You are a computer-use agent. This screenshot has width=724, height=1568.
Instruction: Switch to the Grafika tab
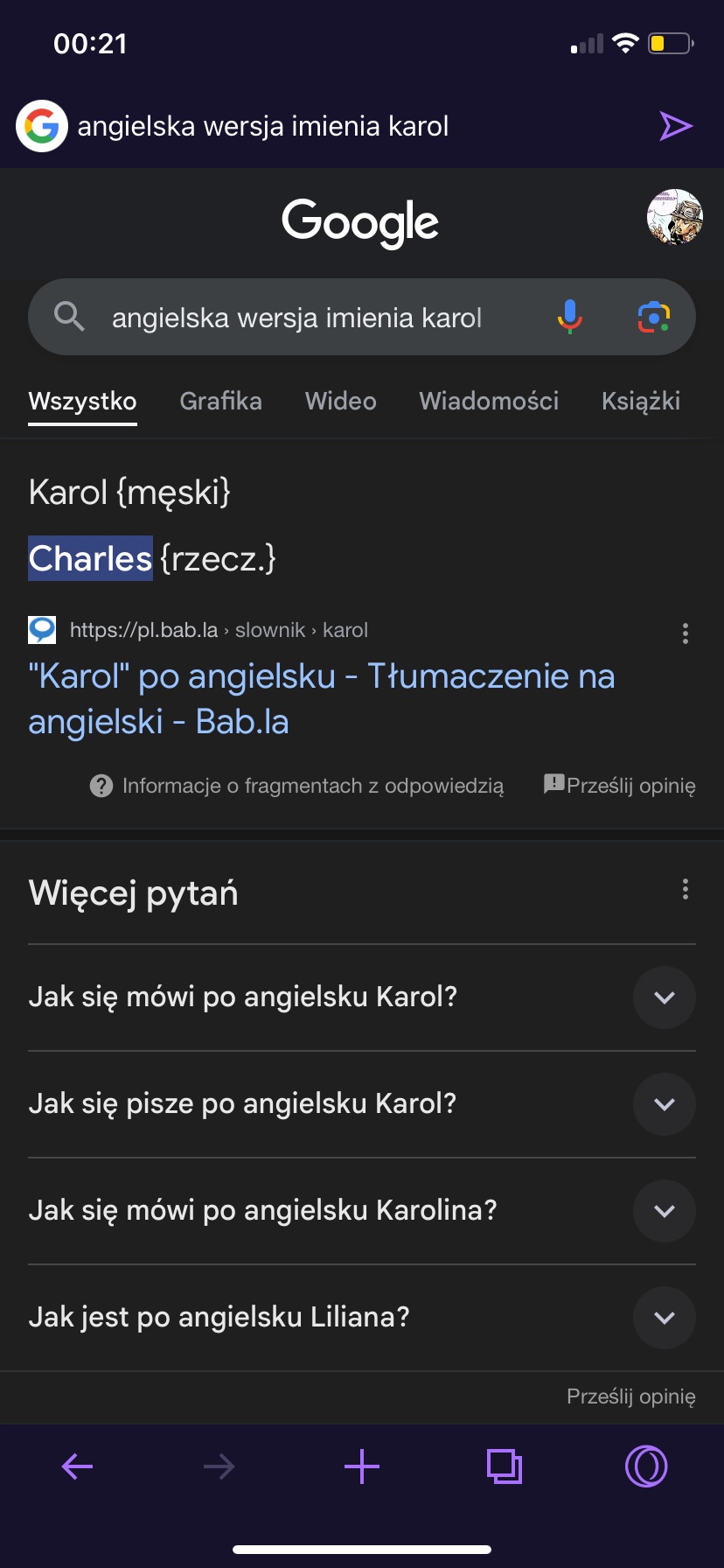tap(220, 402)
